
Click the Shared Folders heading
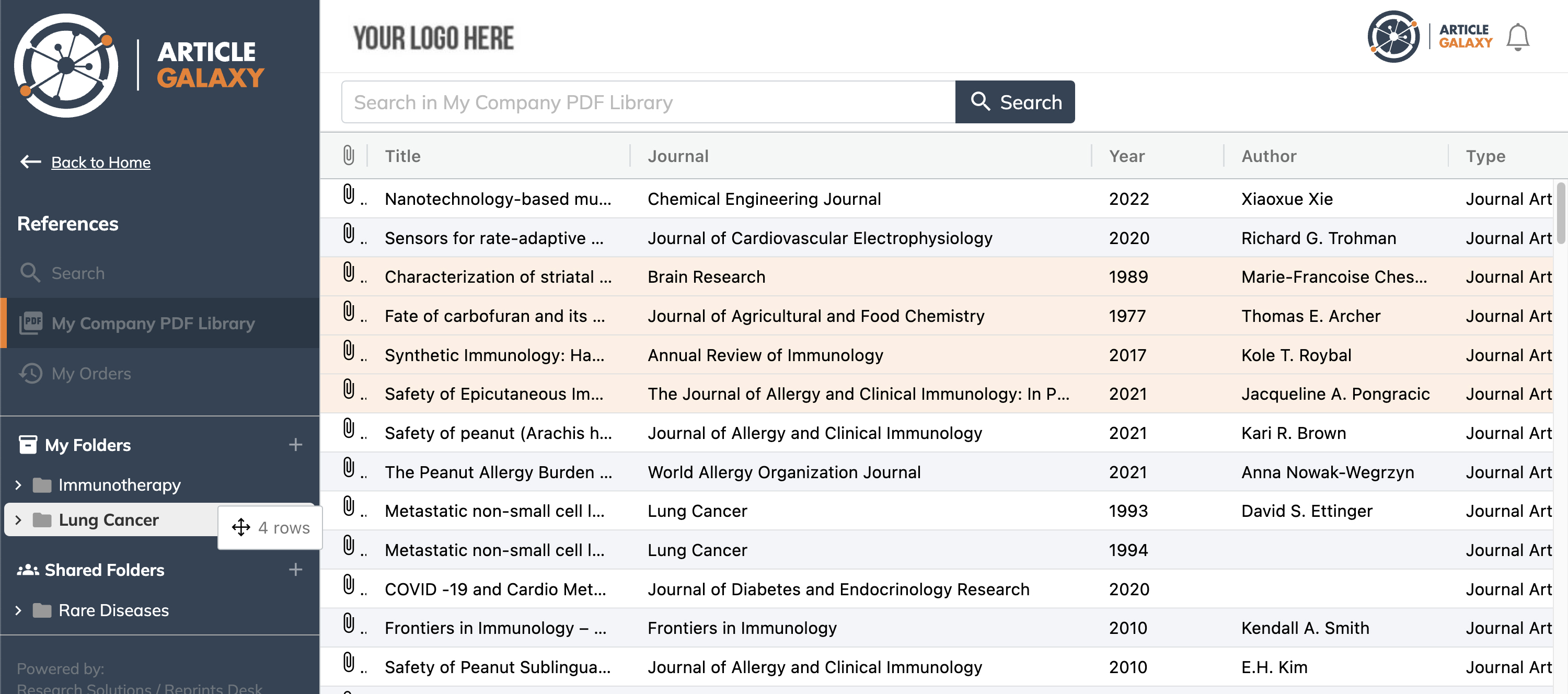(105, 570)
